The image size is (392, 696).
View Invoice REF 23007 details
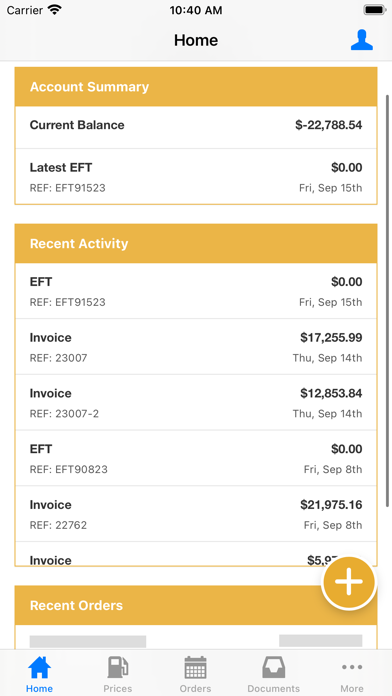[x=196, y=347]
